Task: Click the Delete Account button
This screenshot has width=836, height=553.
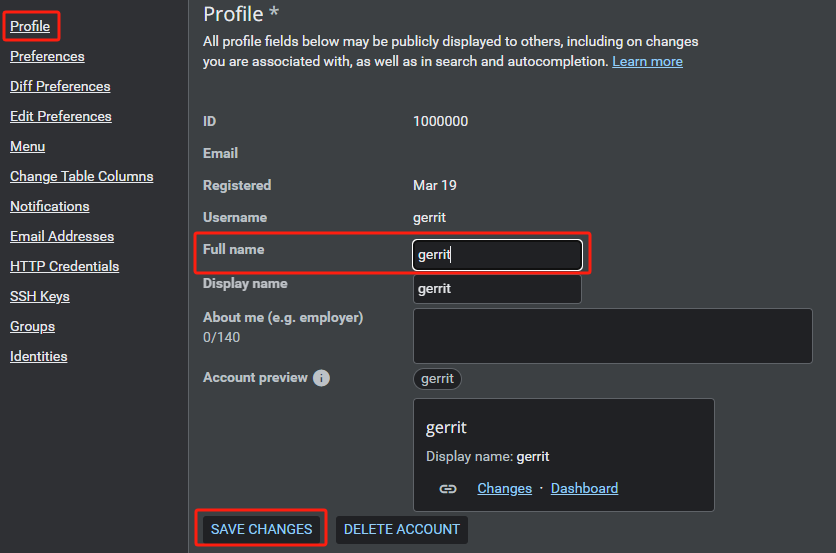Action: coord(401,529)
